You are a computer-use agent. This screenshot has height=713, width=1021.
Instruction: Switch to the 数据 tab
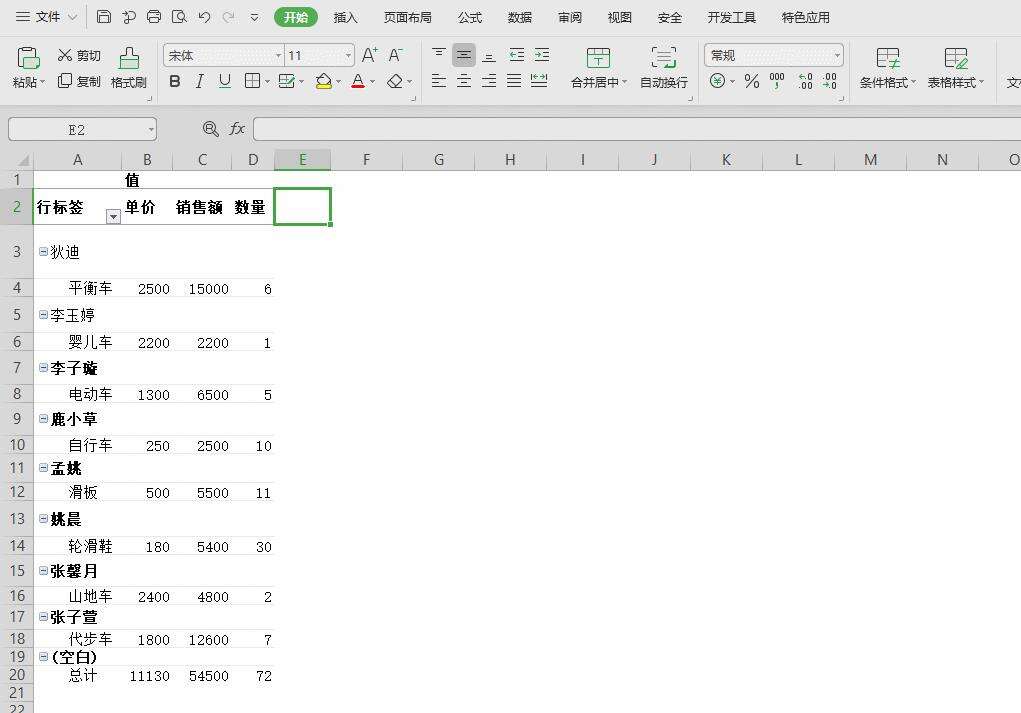[520, 18]
